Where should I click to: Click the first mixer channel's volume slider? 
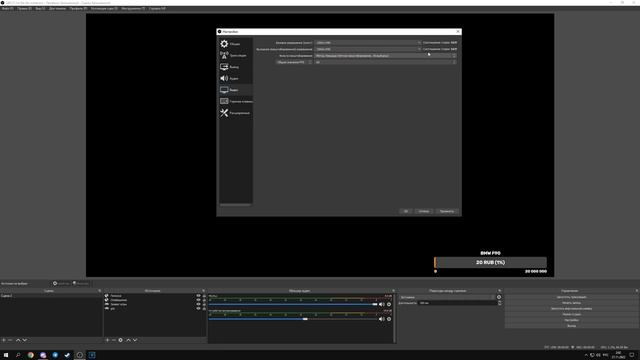[x=293, y=304]
